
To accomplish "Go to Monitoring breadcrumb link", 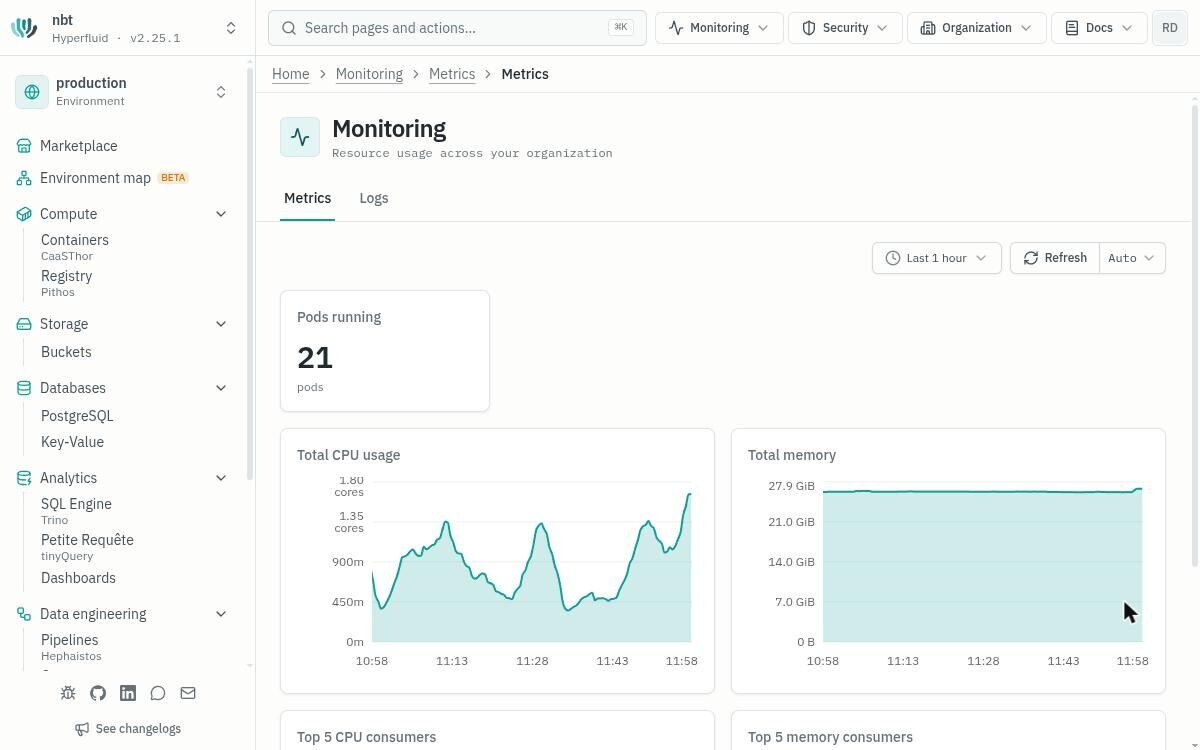I will [369, 74].
